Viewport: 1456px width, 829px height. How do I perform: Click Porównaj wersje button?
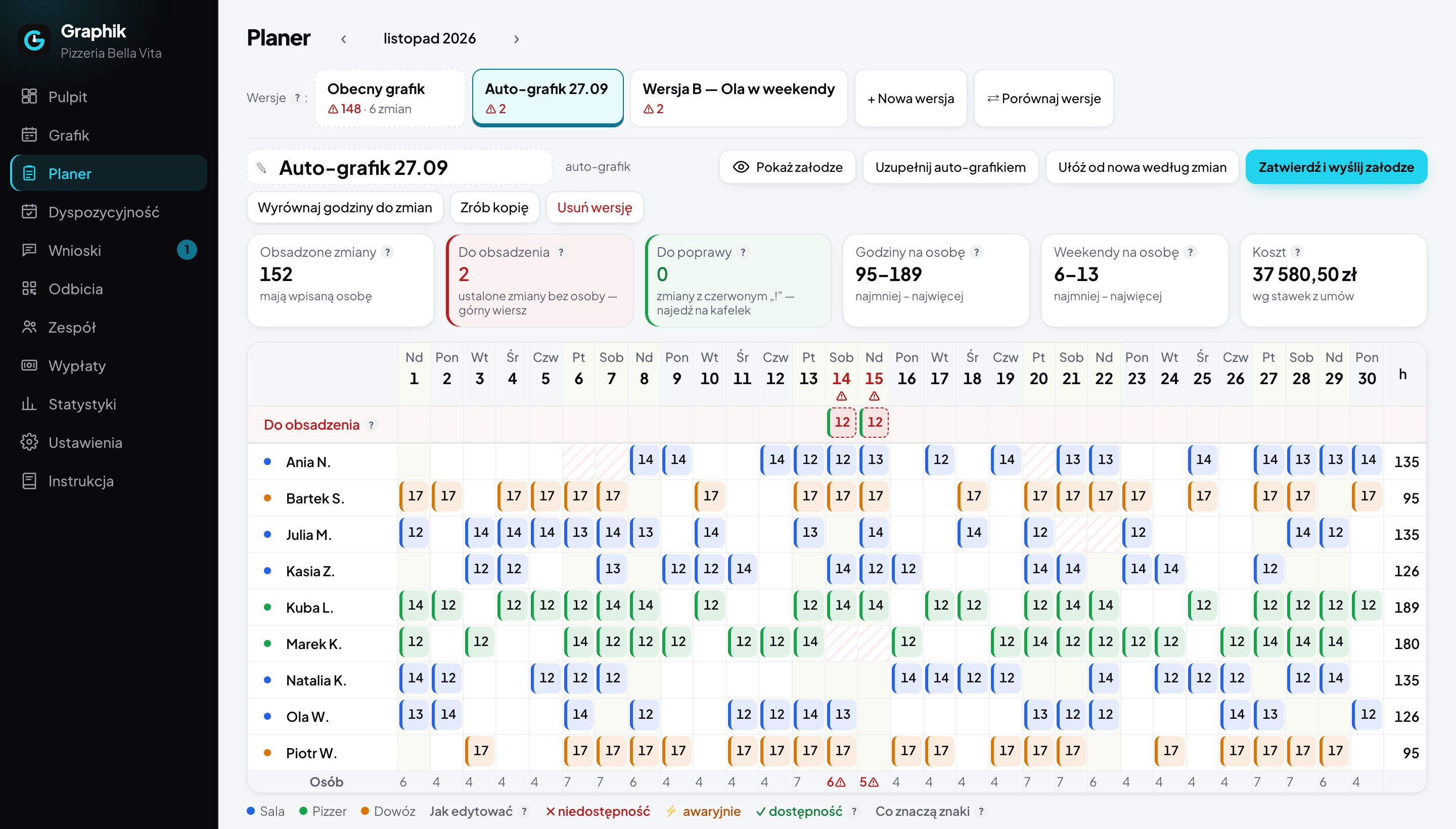[x=1044, y=98]
